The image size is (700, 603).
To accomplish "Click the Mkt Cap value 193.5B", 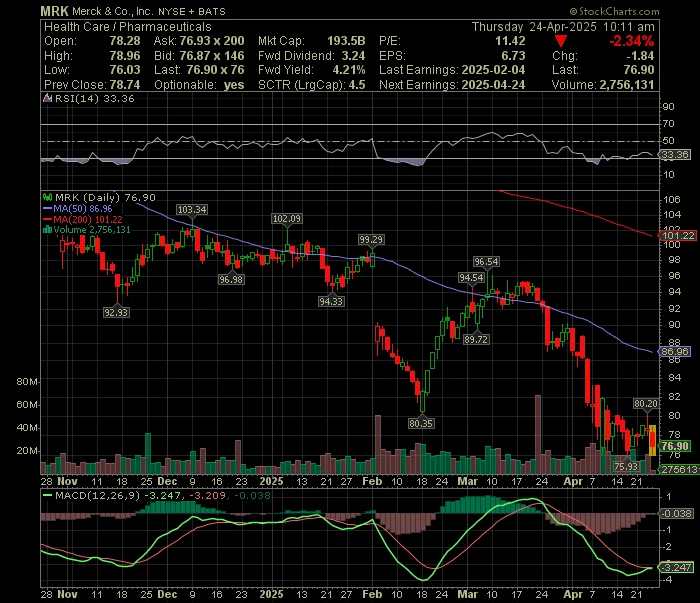I will (x=346, y=41).
